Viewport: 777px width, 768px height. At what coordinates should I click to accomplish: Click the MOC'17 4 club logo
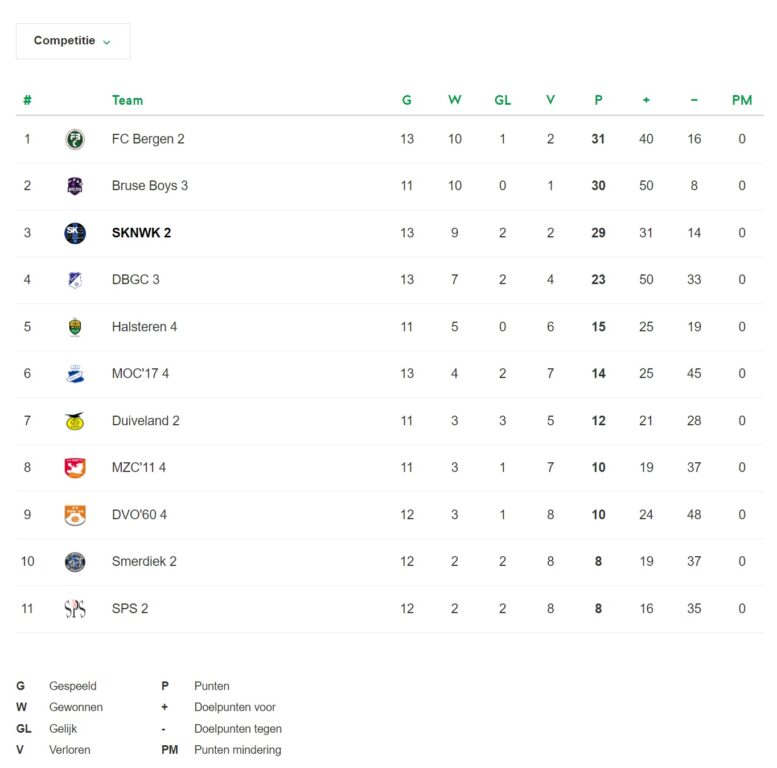[75, 374]
